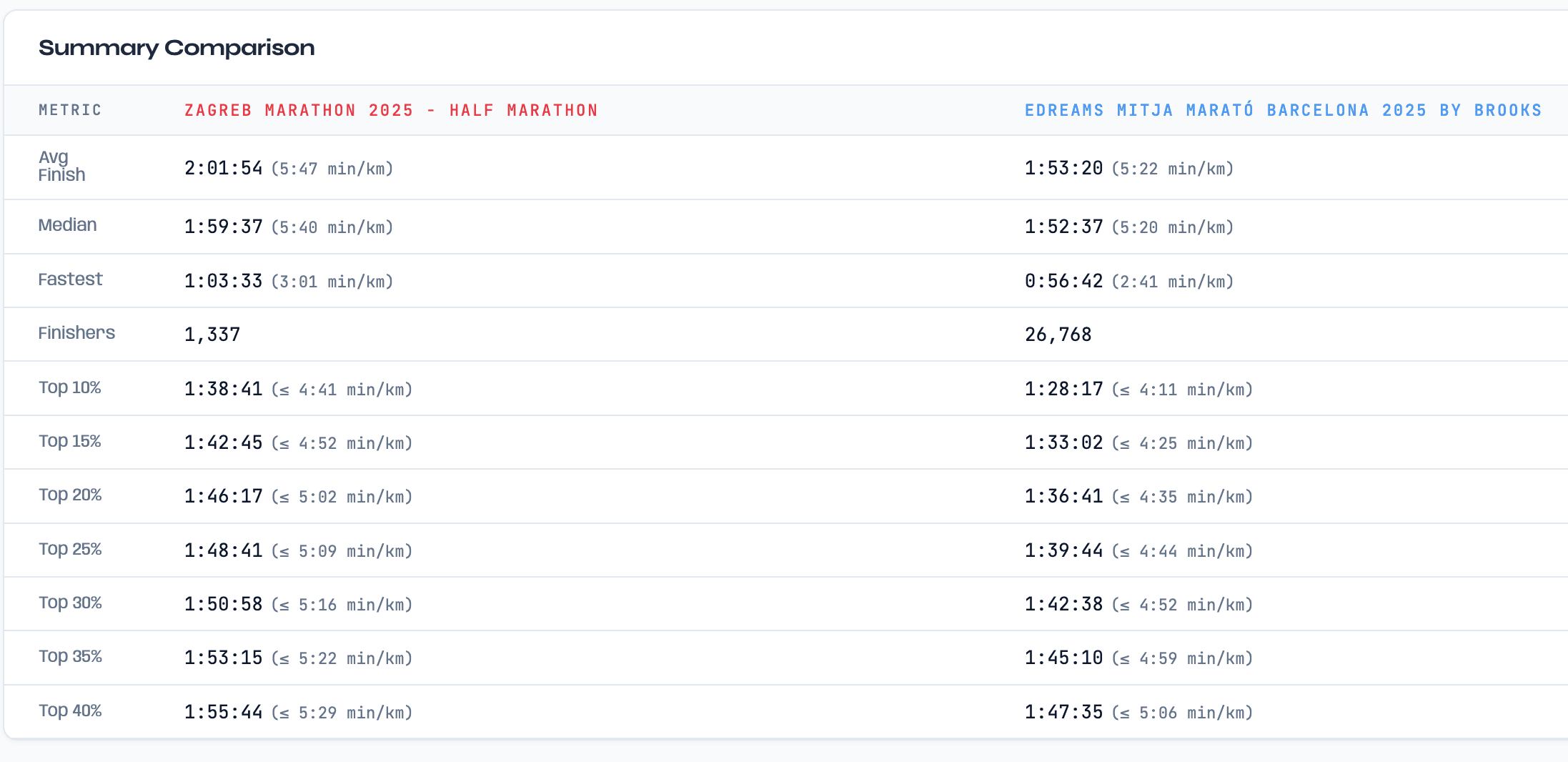The width and height of the screenshot is (1568, 762).
Task: Select the Median row label
Action: point(67,225)
